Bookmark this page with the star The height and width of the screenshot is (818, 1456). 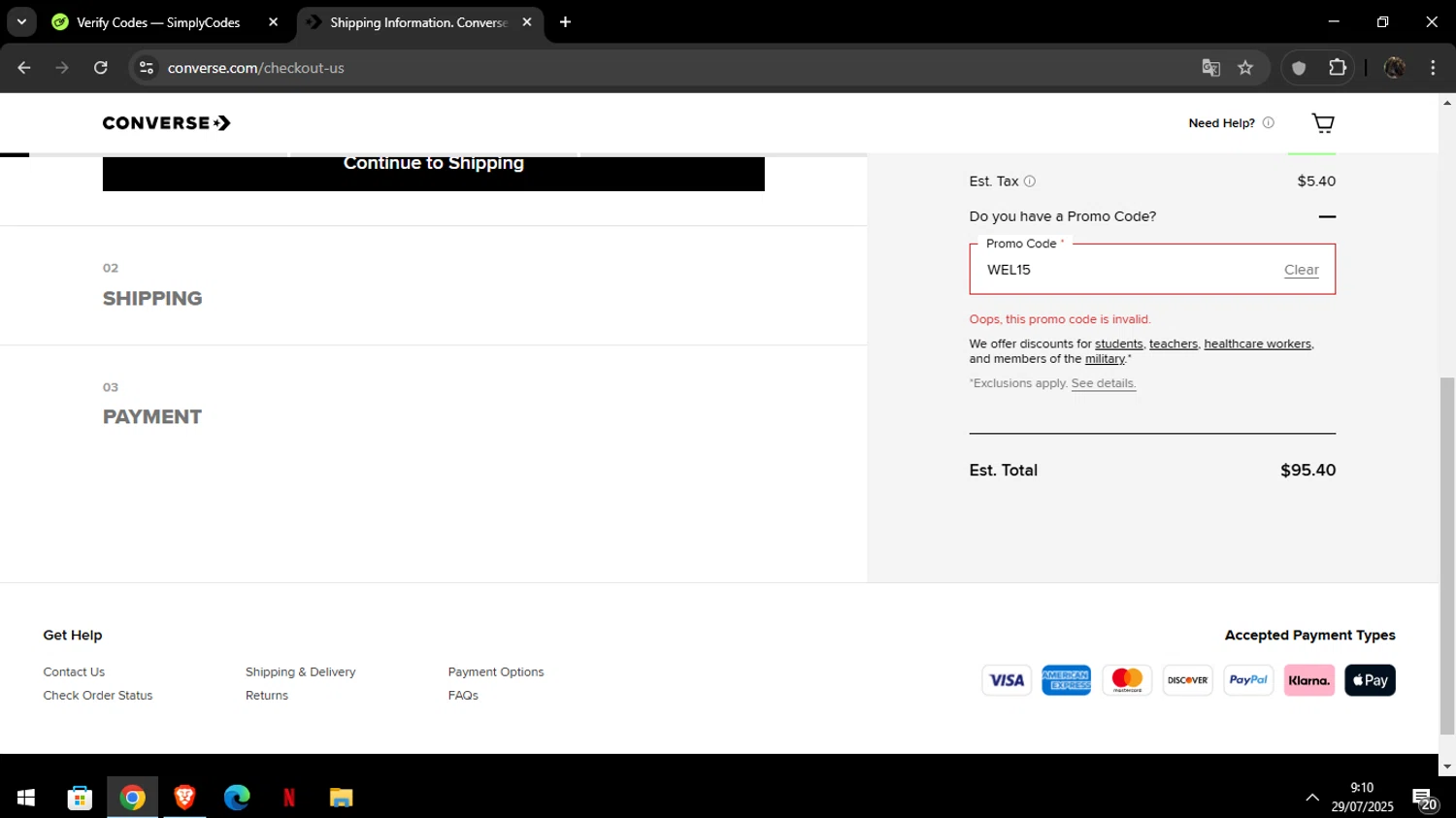pyautogui.click(x=1245, y=68)
